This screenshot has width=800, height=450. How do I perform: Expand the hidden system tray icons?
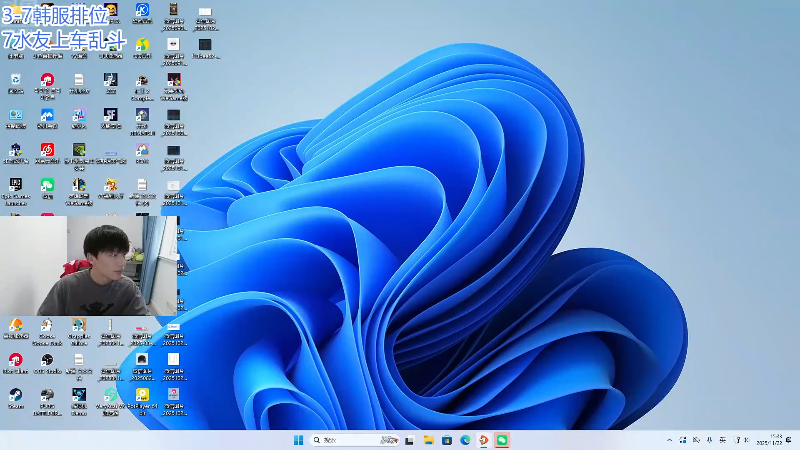(670, 440)
